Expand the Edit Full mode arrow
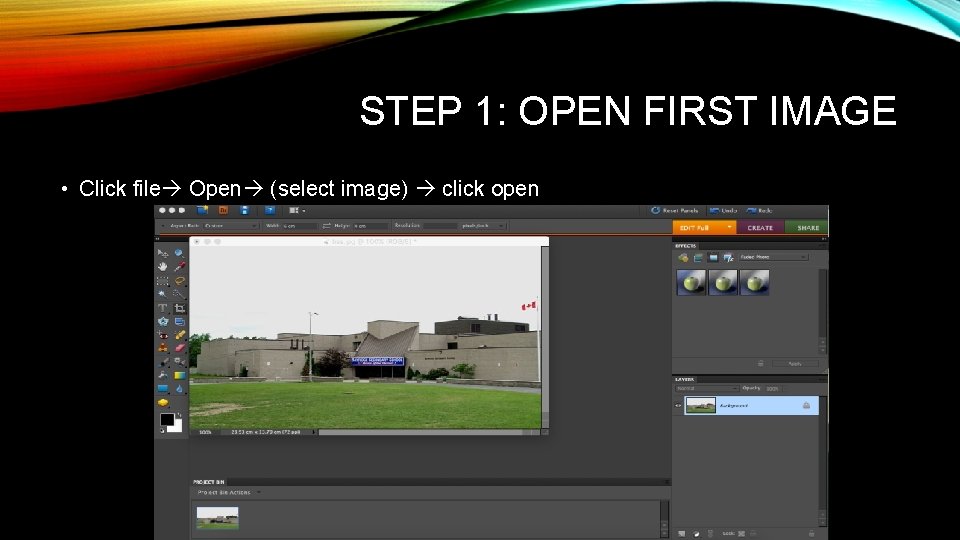 729,227
